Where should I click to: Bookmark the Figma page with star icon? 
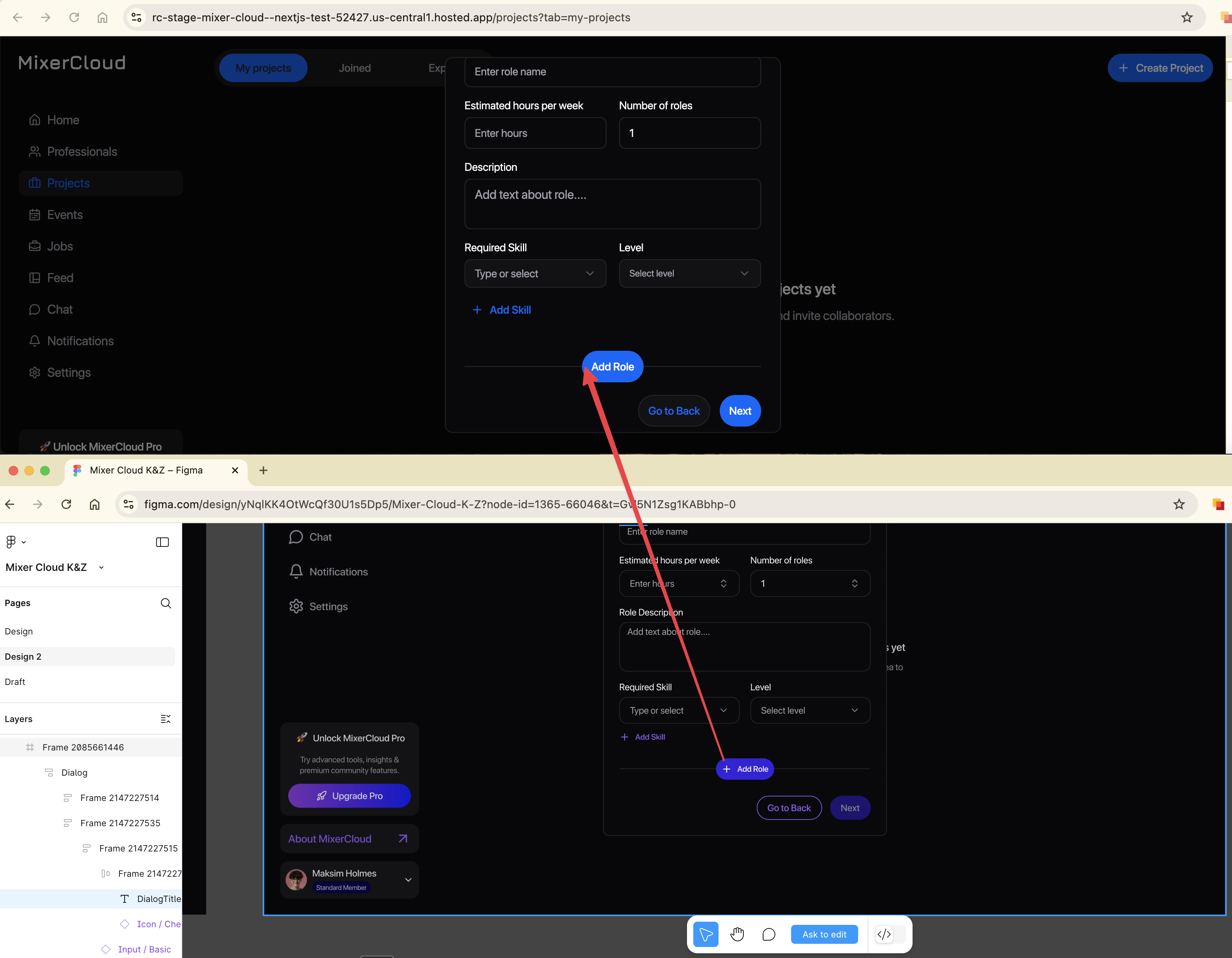1179,504
